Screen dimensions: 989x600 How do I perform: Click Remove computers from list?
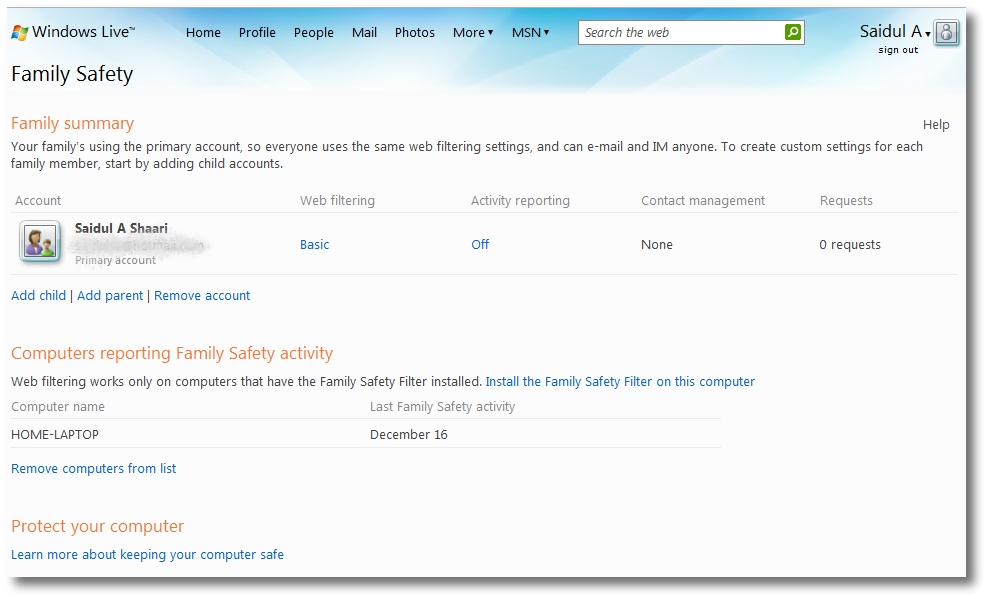pos(93,469)
